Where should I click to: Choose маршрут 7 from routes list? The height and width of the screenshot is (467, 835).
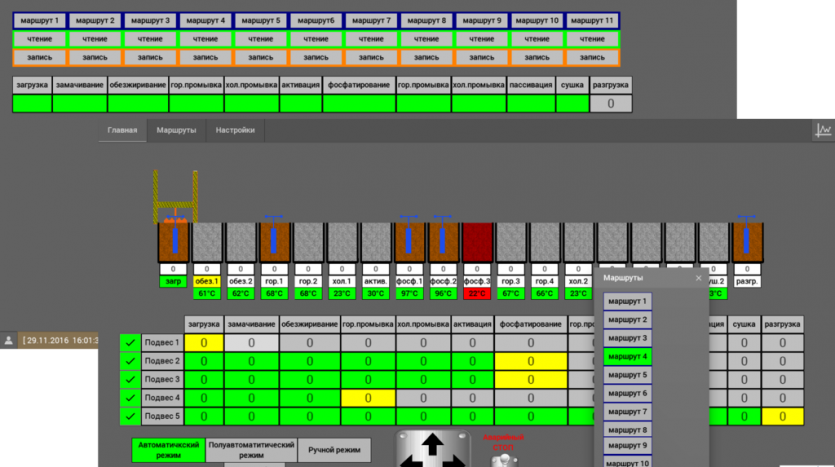tap(628, 412)
